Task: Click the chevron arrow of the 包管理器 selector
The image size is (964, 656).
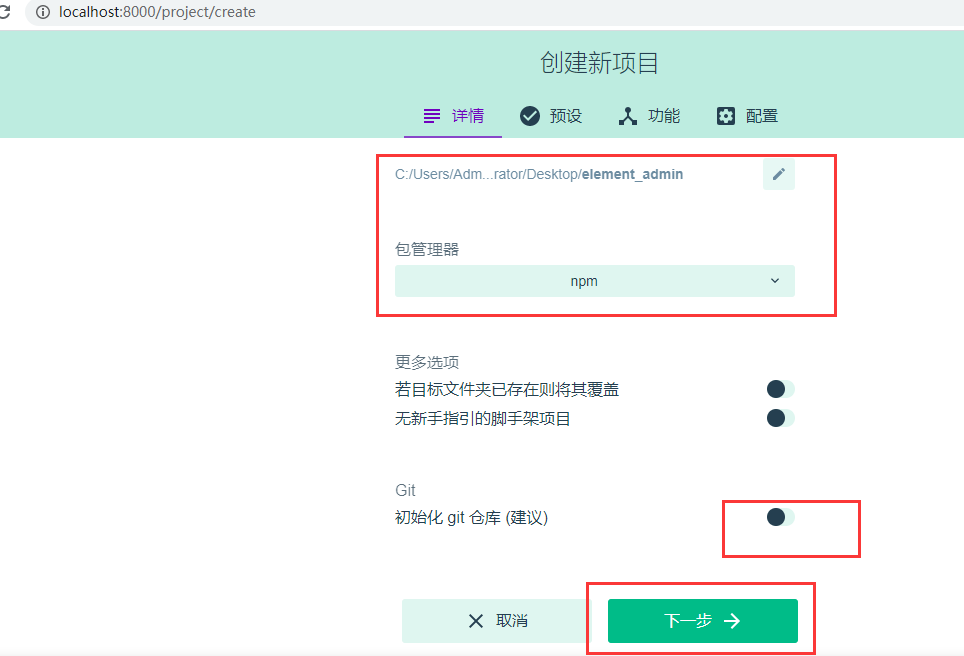Action: click(x=775, y=281)
